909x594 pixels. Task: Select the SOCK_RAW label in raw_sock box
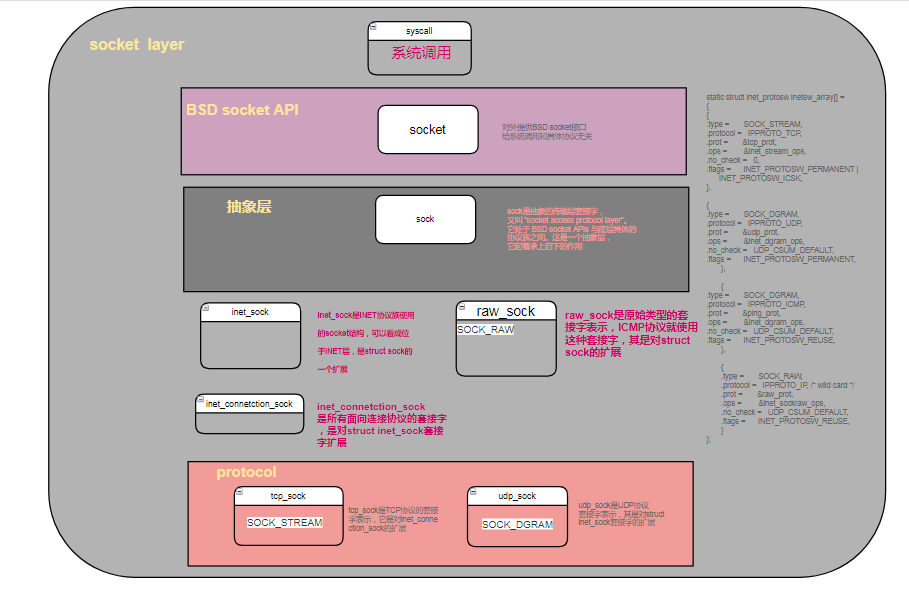click(486, 330)
